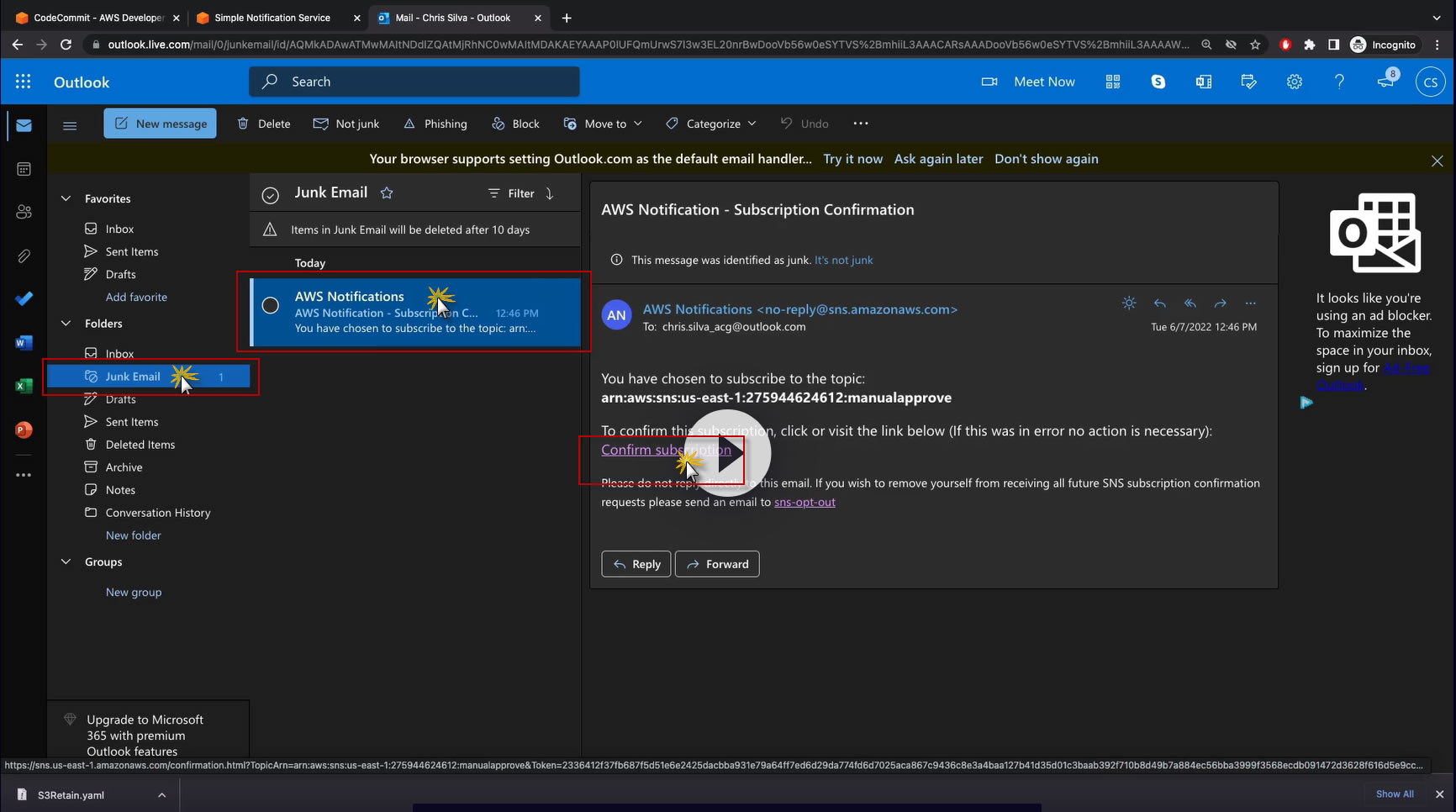Screen dimensions: 1456x812
Task: Open the To Do checkmark app
Action: [x=24, y=298]
